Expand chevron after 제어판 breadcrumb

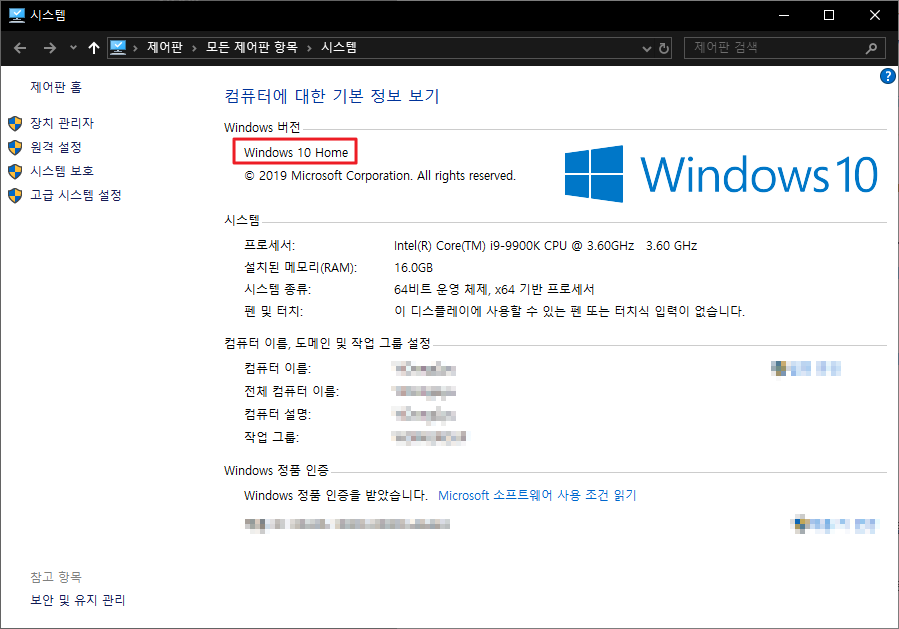[x=194, y=48]
